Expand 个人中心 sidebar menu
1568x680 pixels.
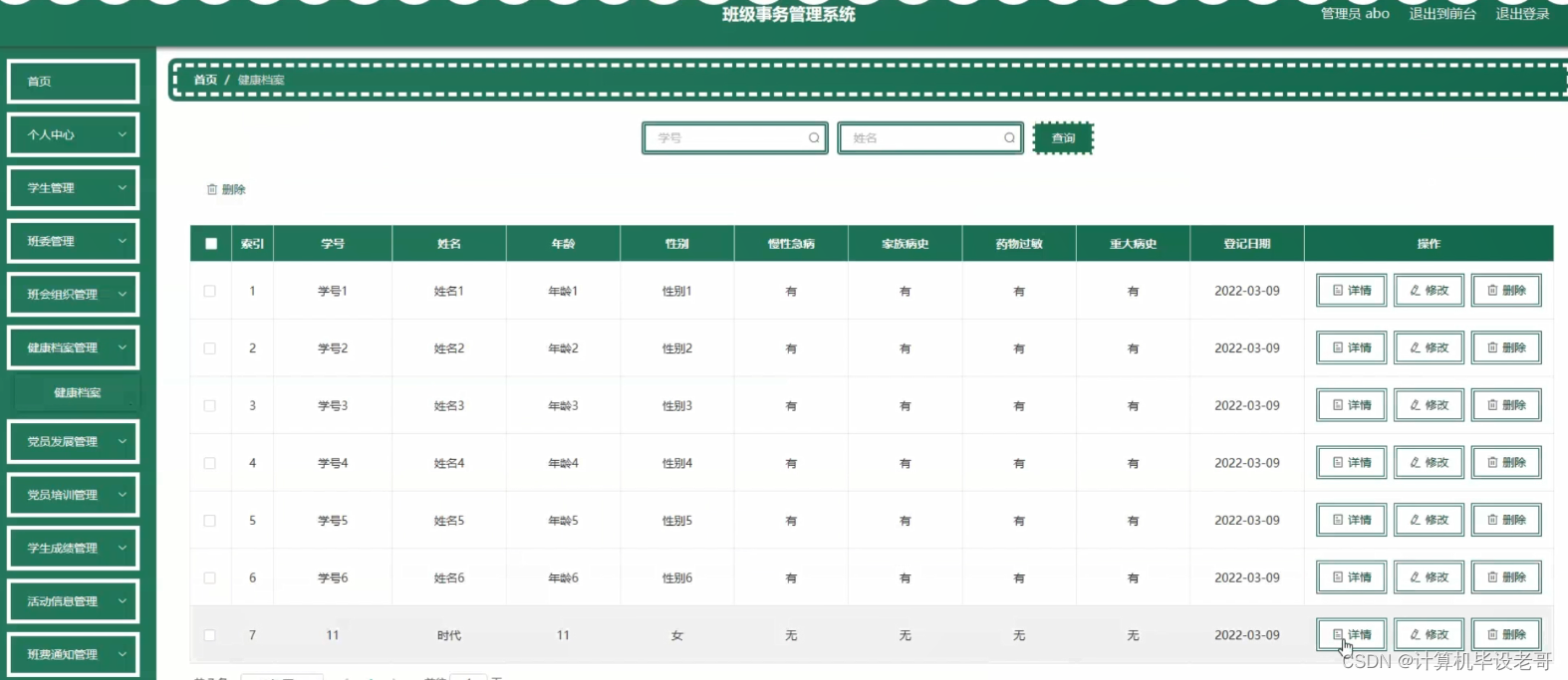[73, 134]
